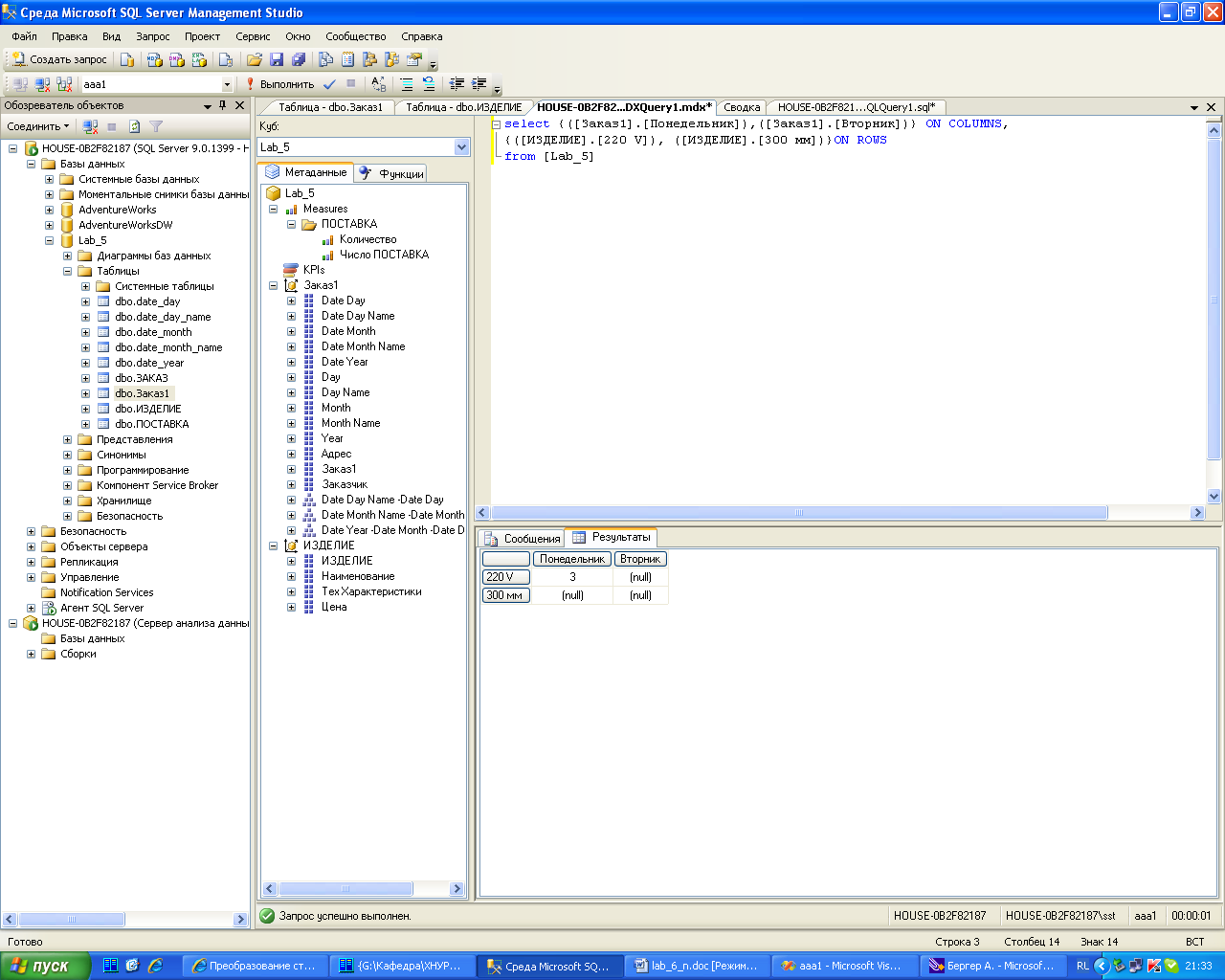1225x980 pixels.
Task: Click the пуск Start button
Action: [x=44, y=966]
